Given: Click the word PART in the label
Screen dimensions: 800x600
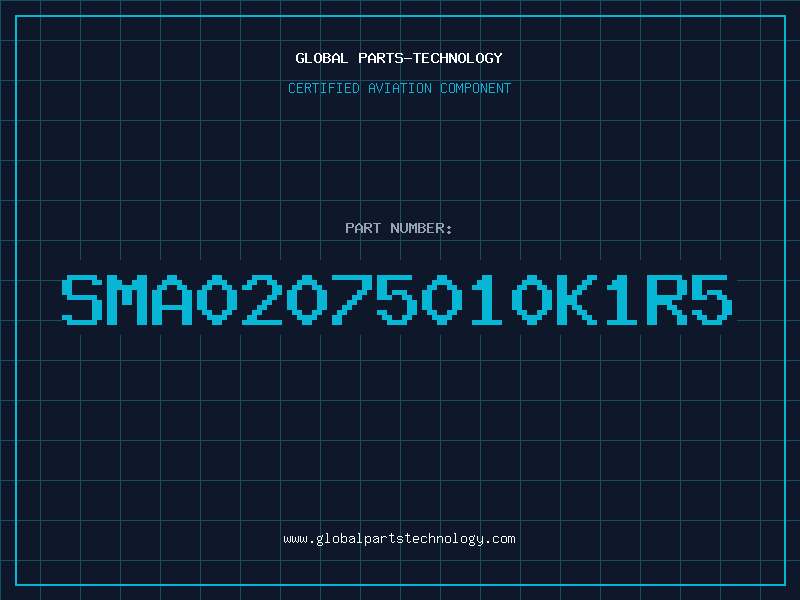Looking at the screenshot, I should tap(363, 228).
